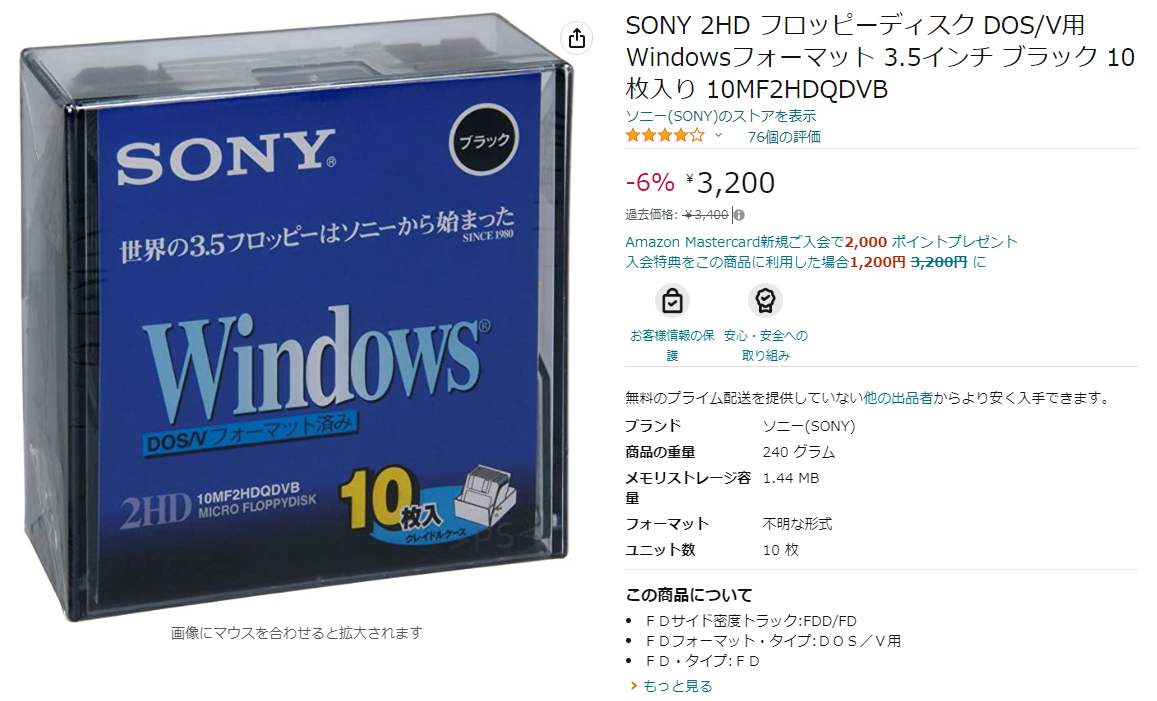Image resolution: width=1157 pixels, height=701 pixels.
Task: Click the safety and security badge icon
Action: coord(765,300)
